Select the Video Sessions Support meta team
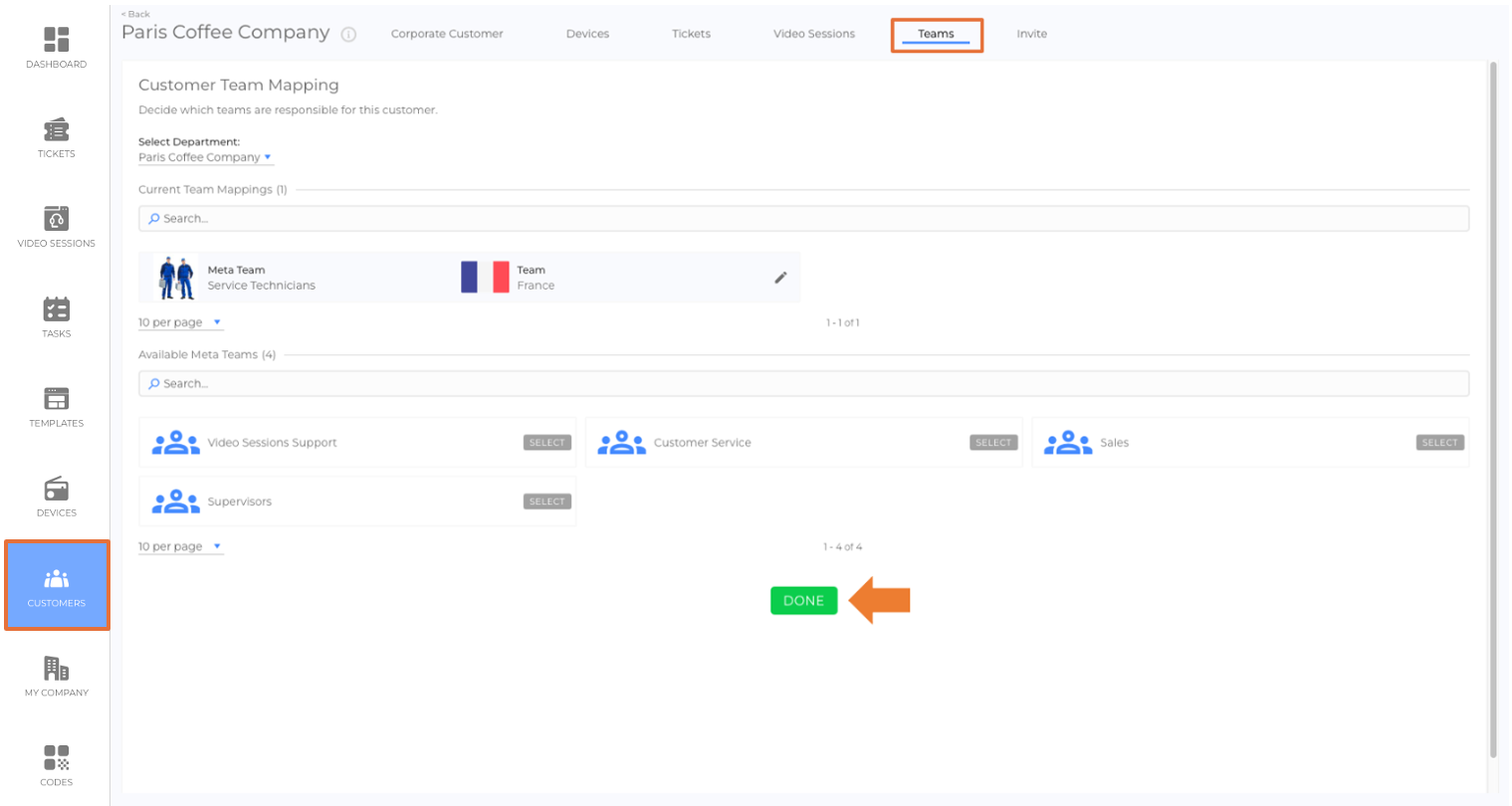This screenshot has width=1512, height=806. click(x=546, y=443)
